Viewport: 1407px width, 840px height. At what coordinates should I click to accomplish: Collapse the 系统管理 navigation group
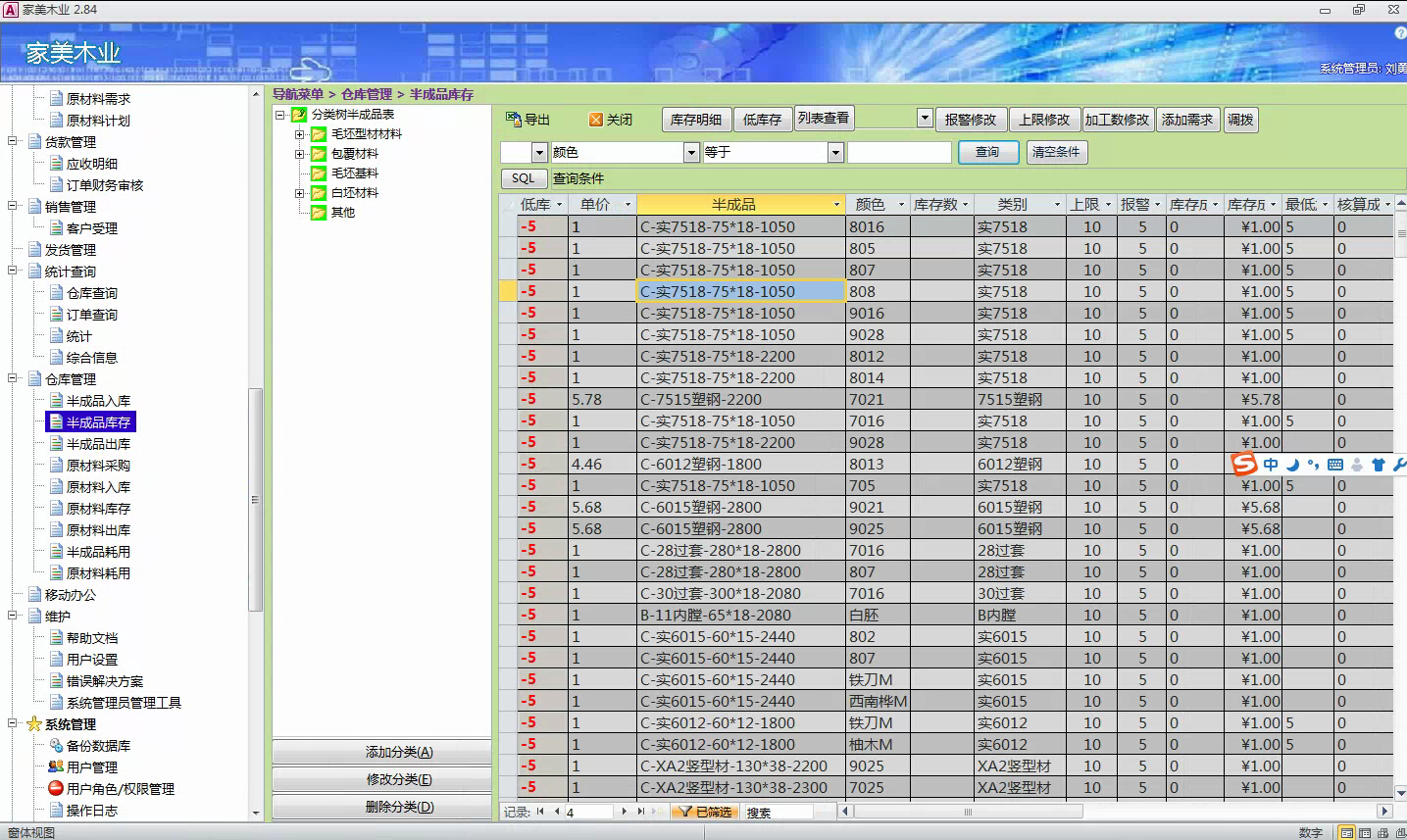click(x=13, y=723)
